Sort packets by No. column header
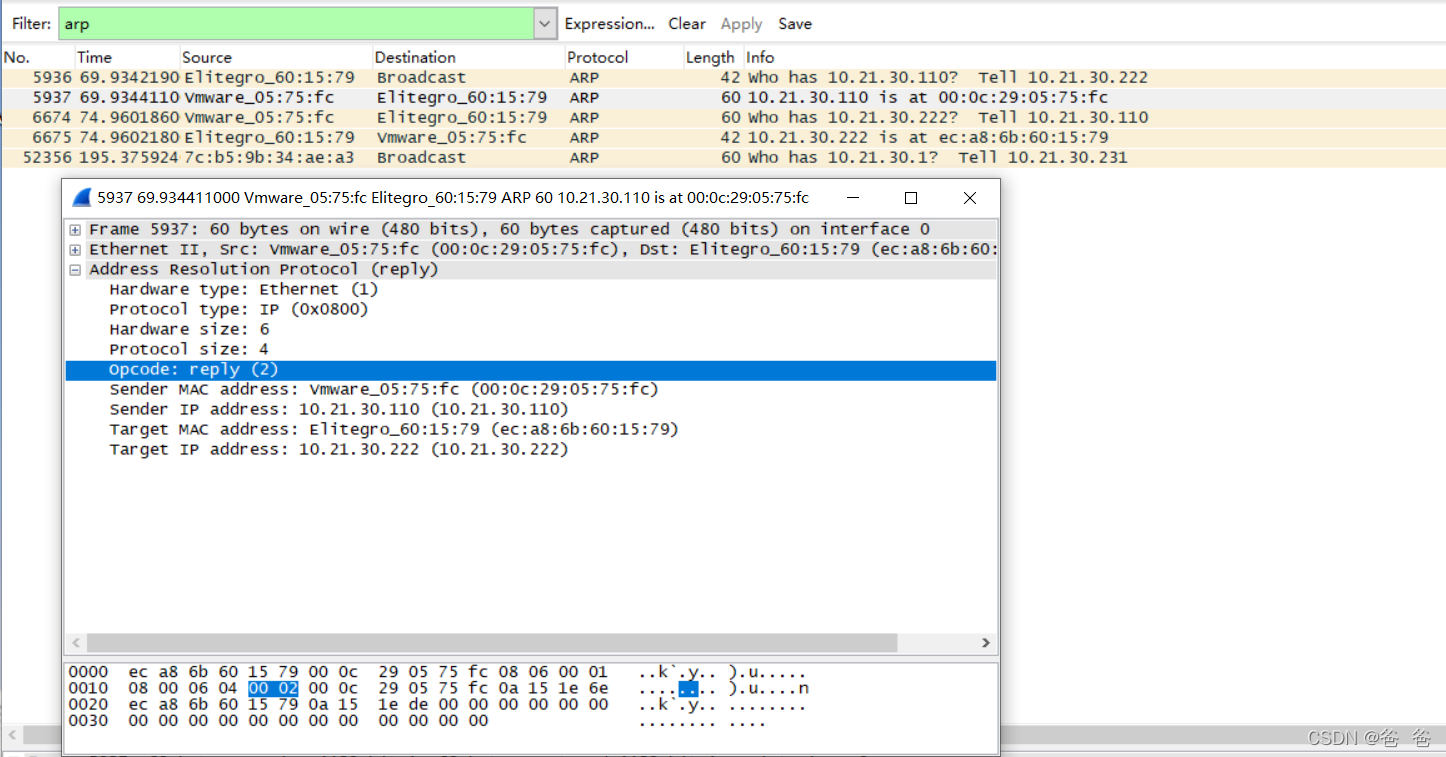Image resolution: width=1446 pixels, height=757 pixels. (x=37, y=57)
